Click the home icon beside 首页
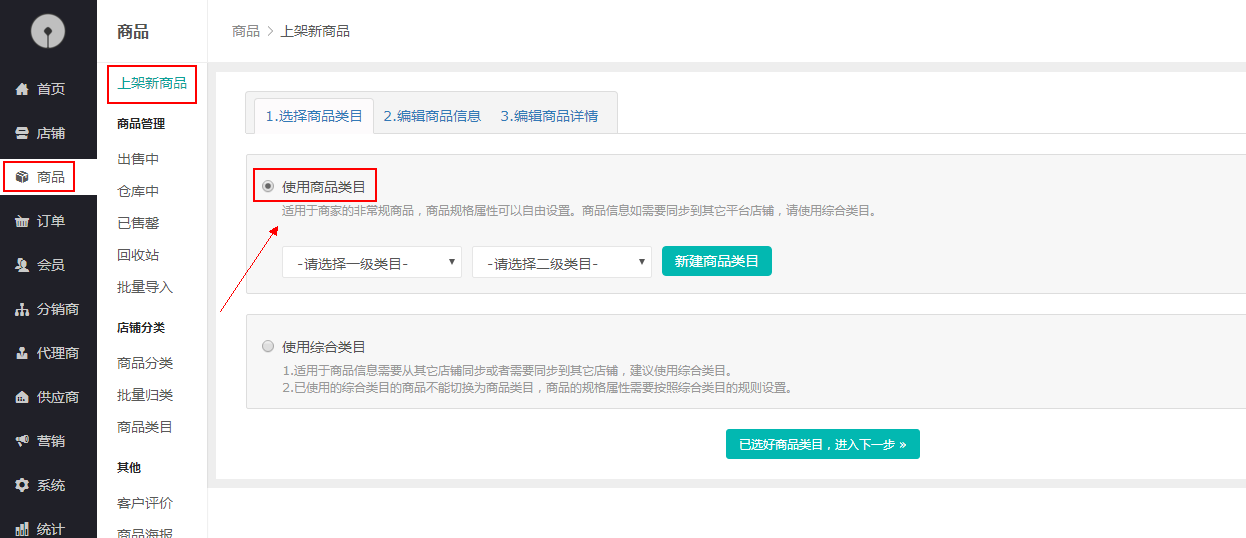Viewport: 1246px width, 538px height. 22,89
